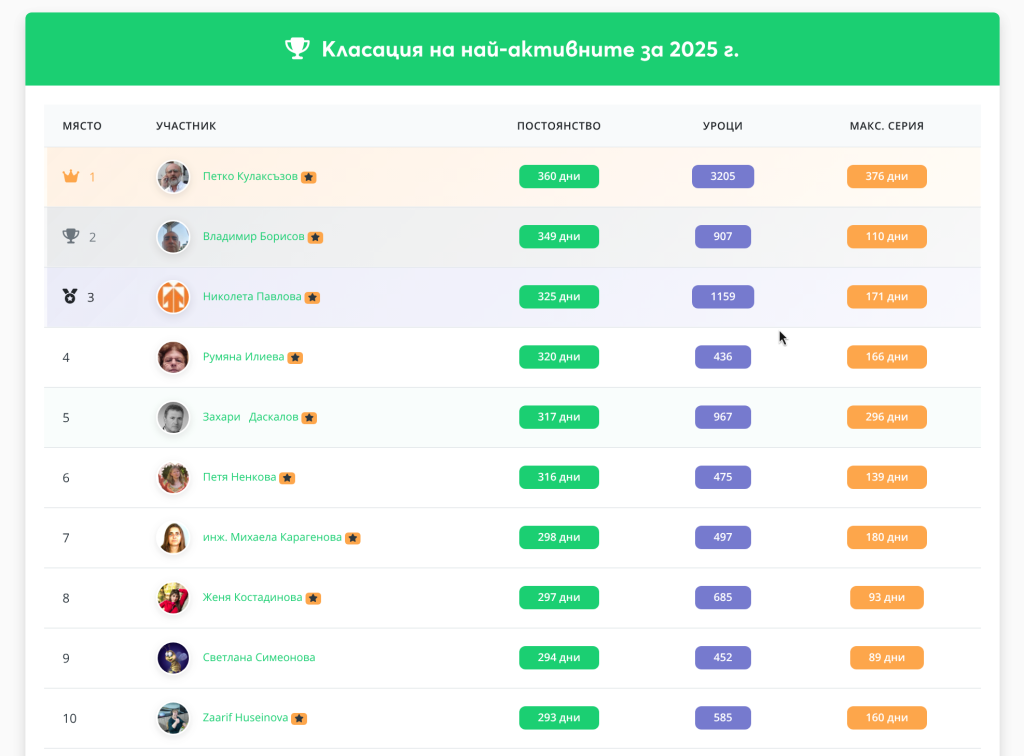Click the star badge next to Петко Кулаксъзов
Image resolution: width=1024 pixels, height=756 pixels.
pyautogui.click(x=309, y=177)
